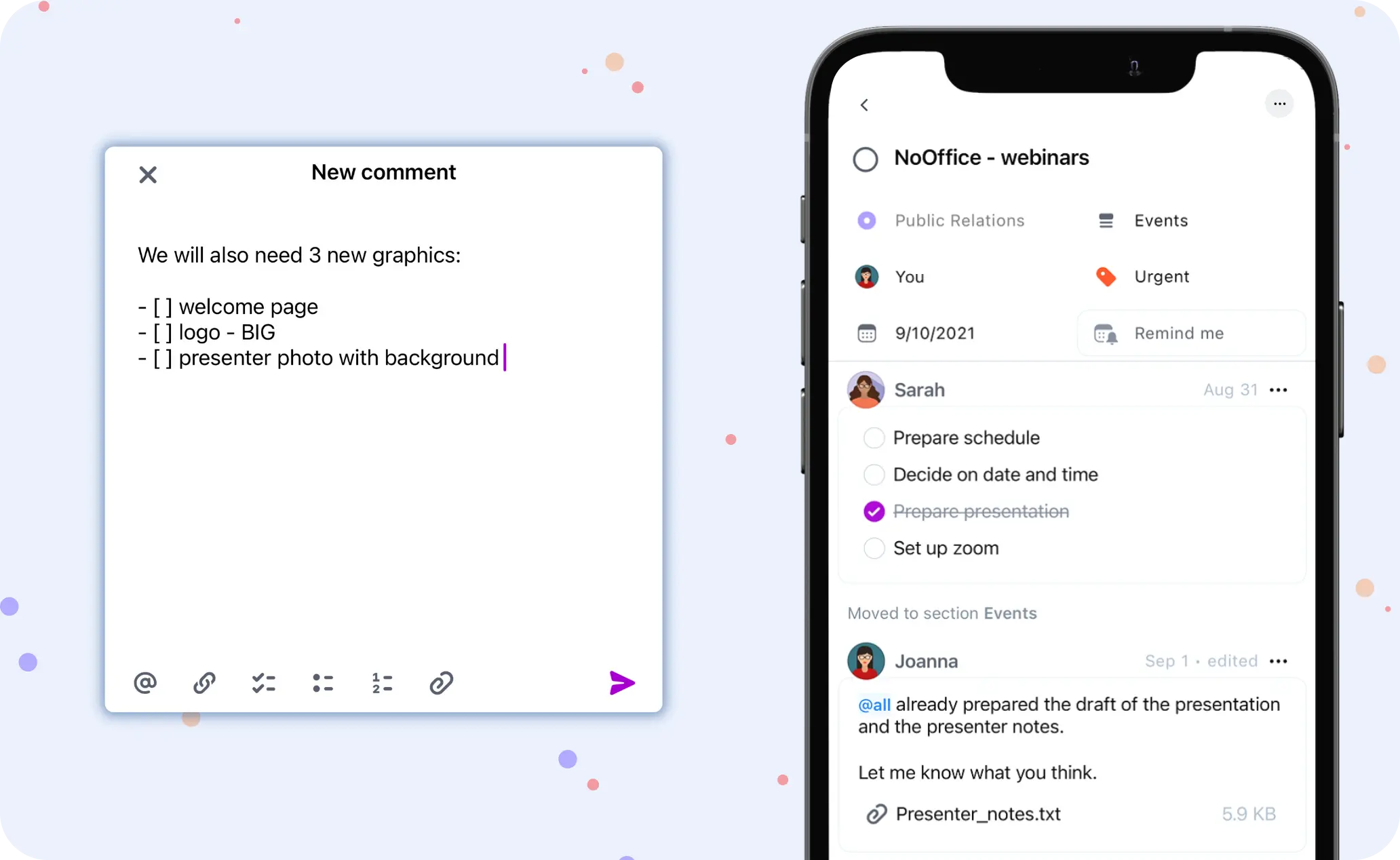
Task: Open the three-dot menu on Joanna's comment
Action: click(1281, 661)
